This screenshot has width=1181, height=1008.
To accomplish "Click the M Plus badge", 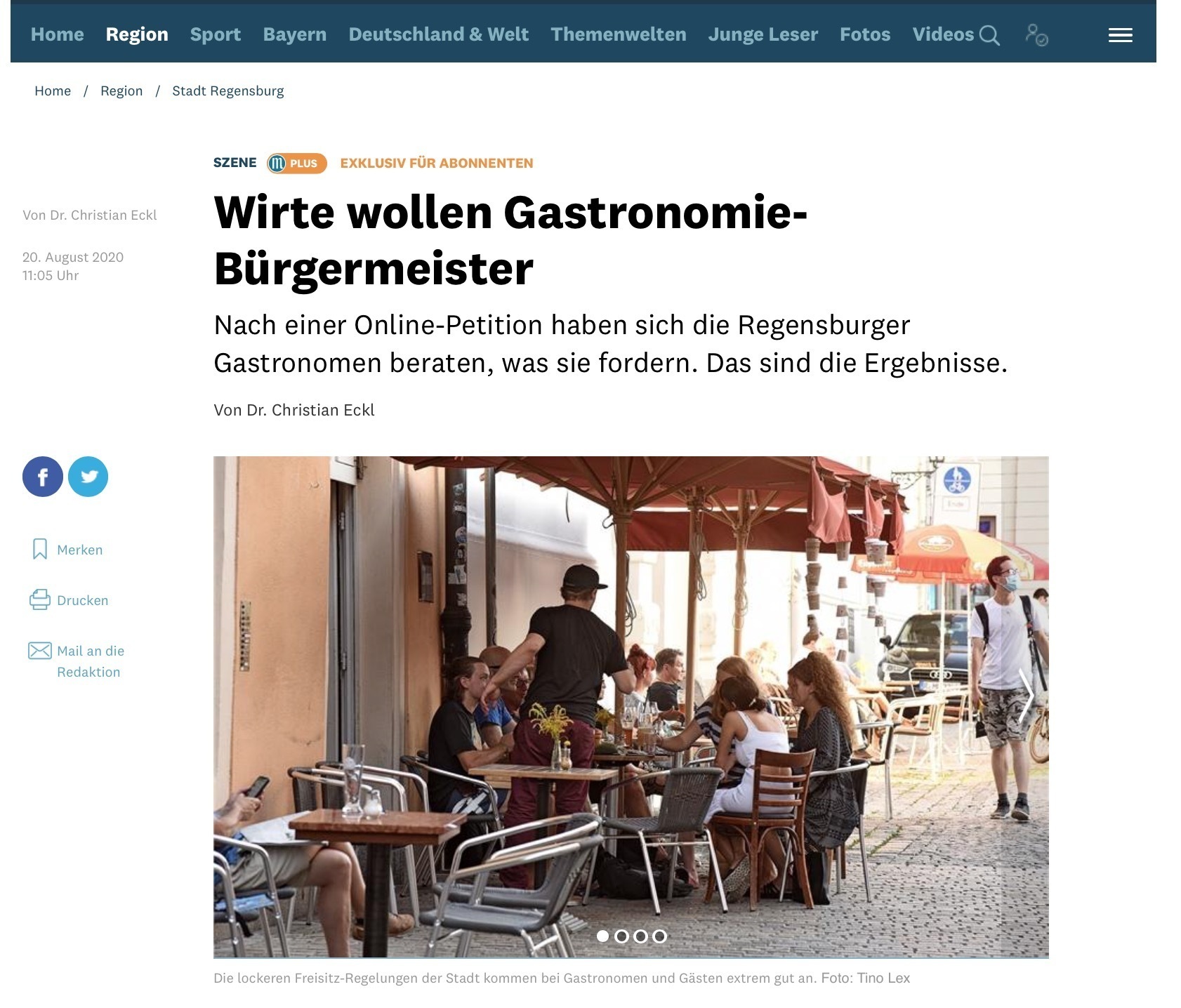I will pos(297,163).
